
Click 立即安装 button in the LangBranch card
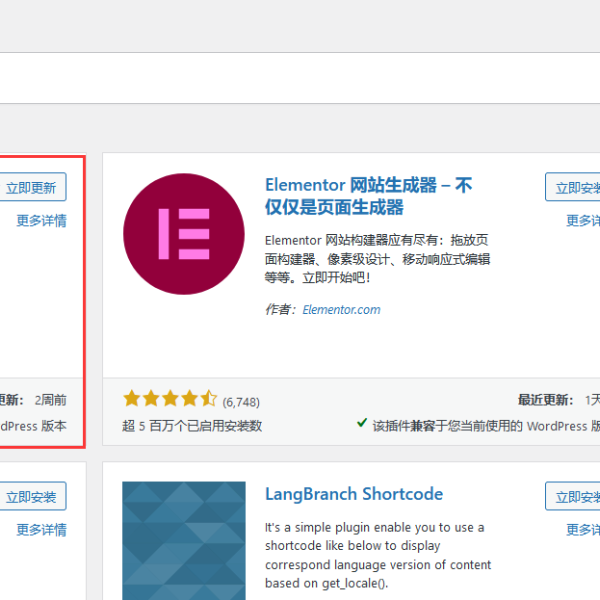coord(573,496)
